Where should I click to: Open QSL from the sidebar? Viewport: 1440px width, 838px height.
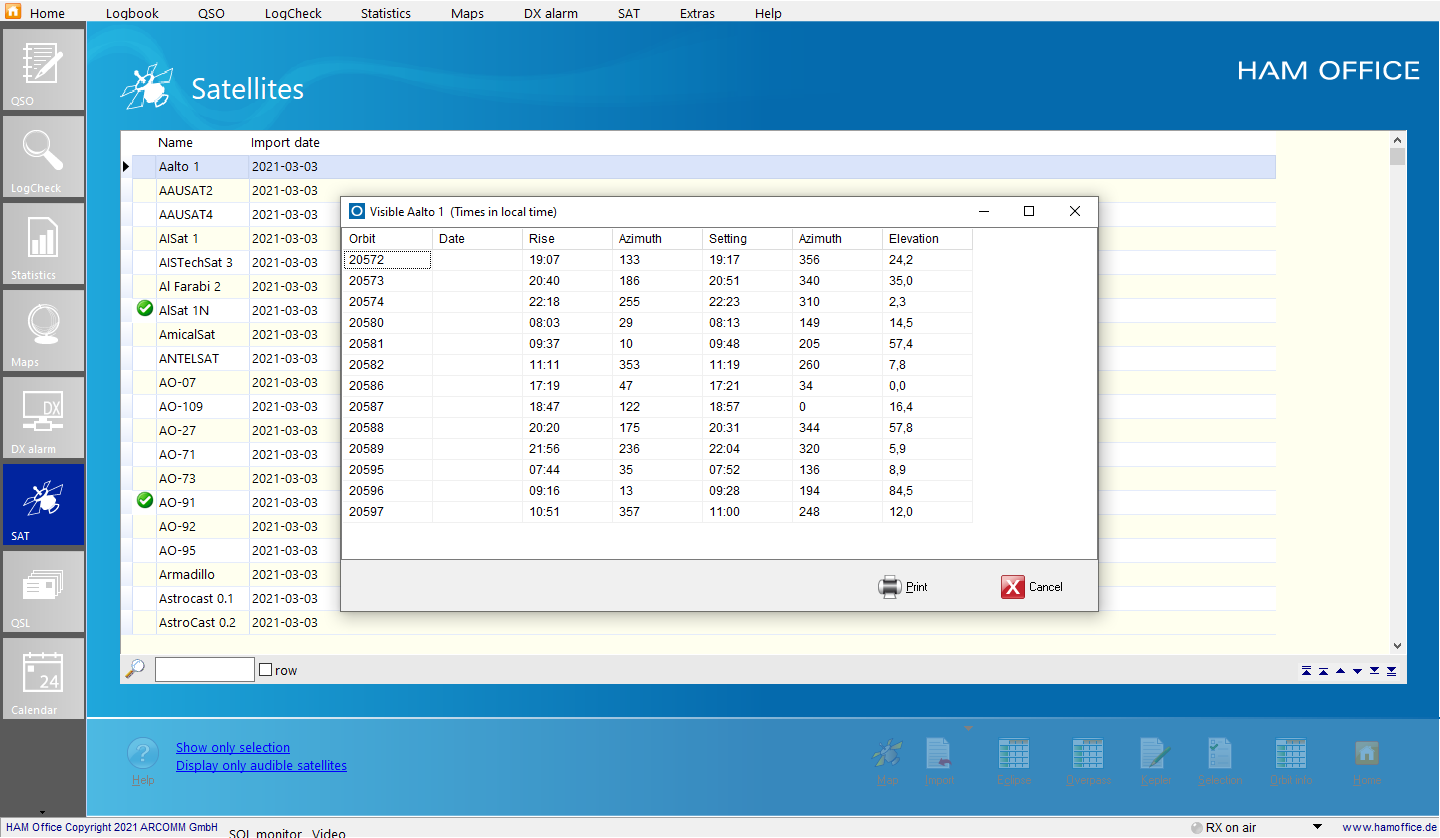point(43,591)
